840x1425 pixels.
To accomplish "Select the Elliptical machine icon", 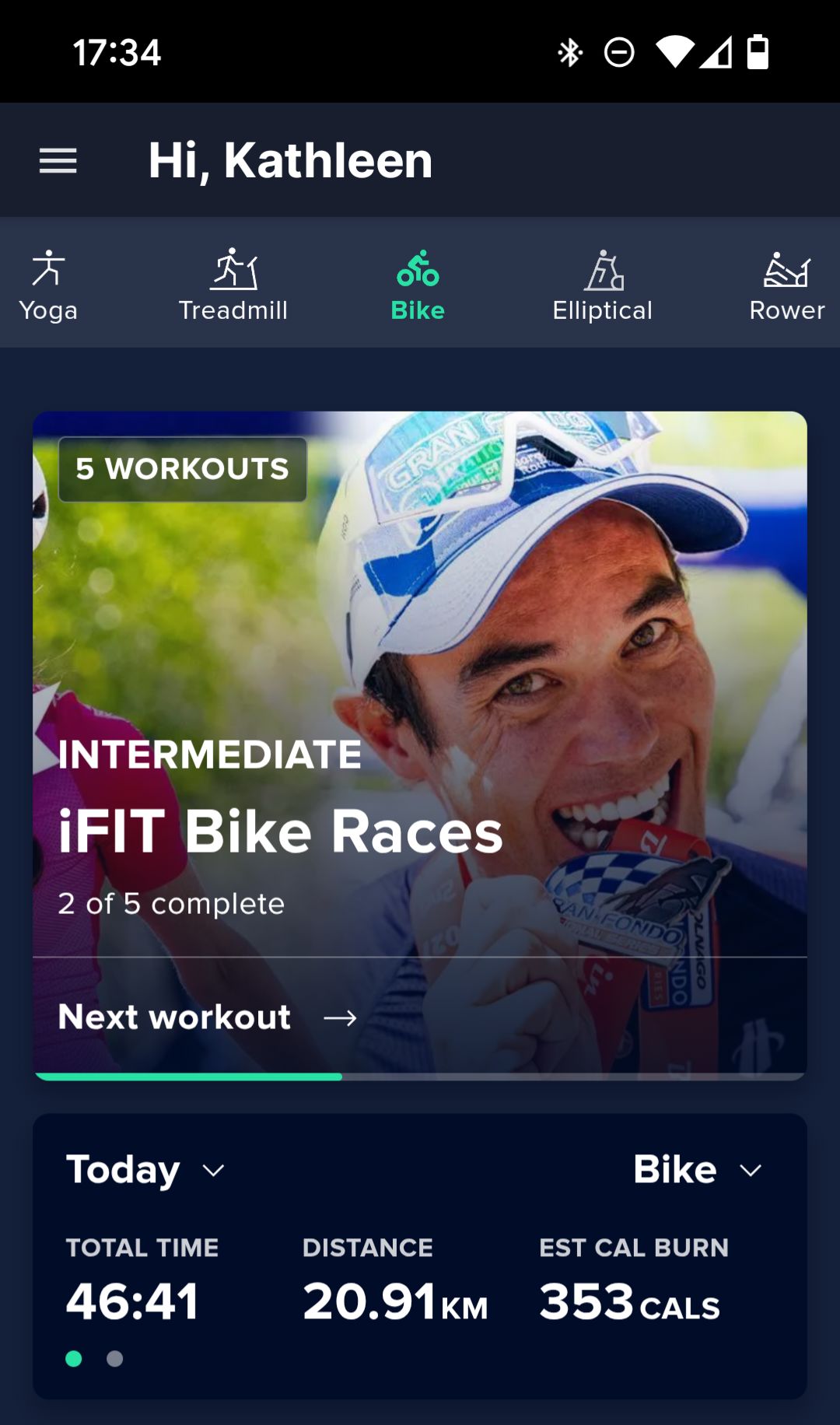I will click(x=604, y=269).
